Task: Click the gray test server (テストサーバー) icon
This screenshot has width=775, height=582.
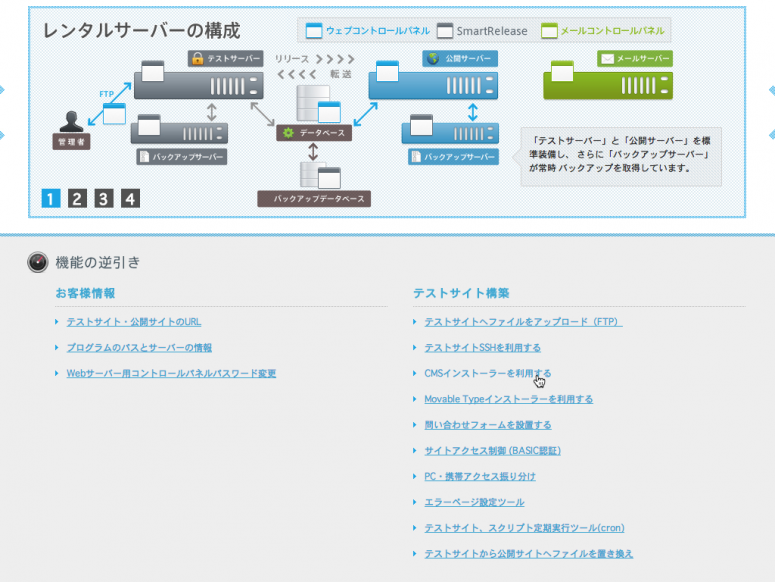Action: click(198, 84)
